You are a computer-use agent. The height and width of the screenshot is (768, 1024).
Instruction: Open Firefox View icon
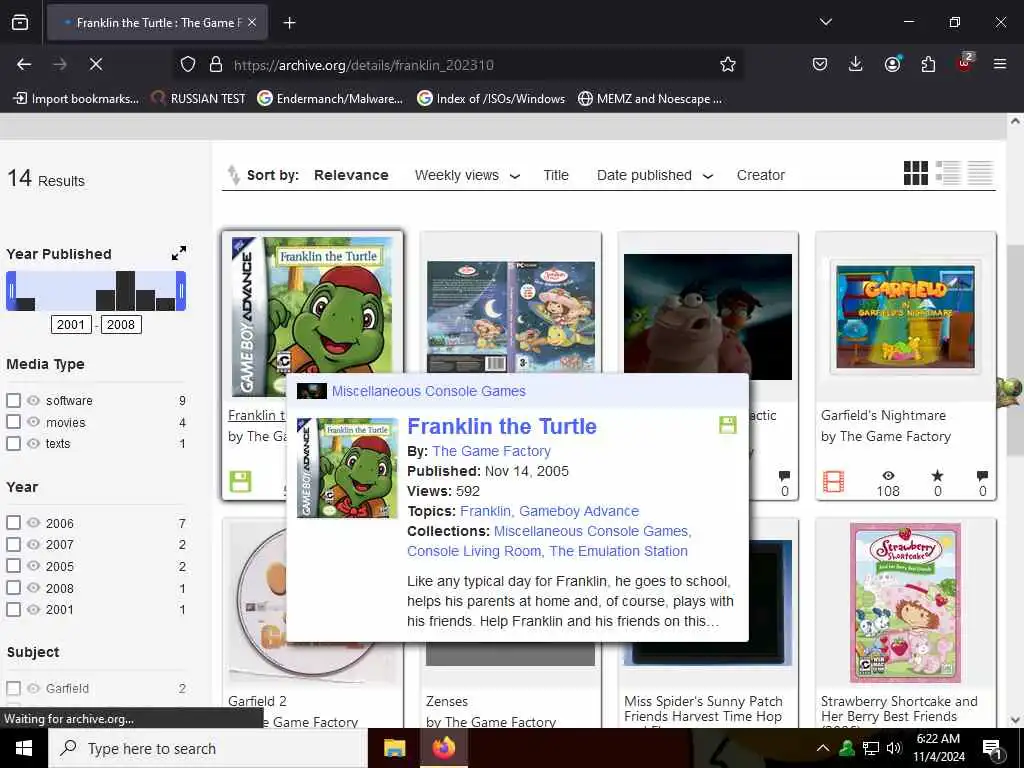(20, 23)
